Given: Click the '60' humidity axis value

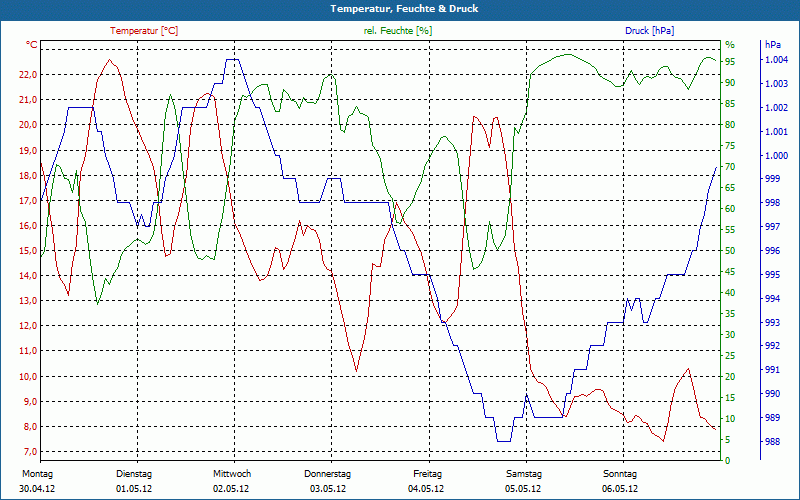Looking at the screenshot, I should (x=730, y=208).
